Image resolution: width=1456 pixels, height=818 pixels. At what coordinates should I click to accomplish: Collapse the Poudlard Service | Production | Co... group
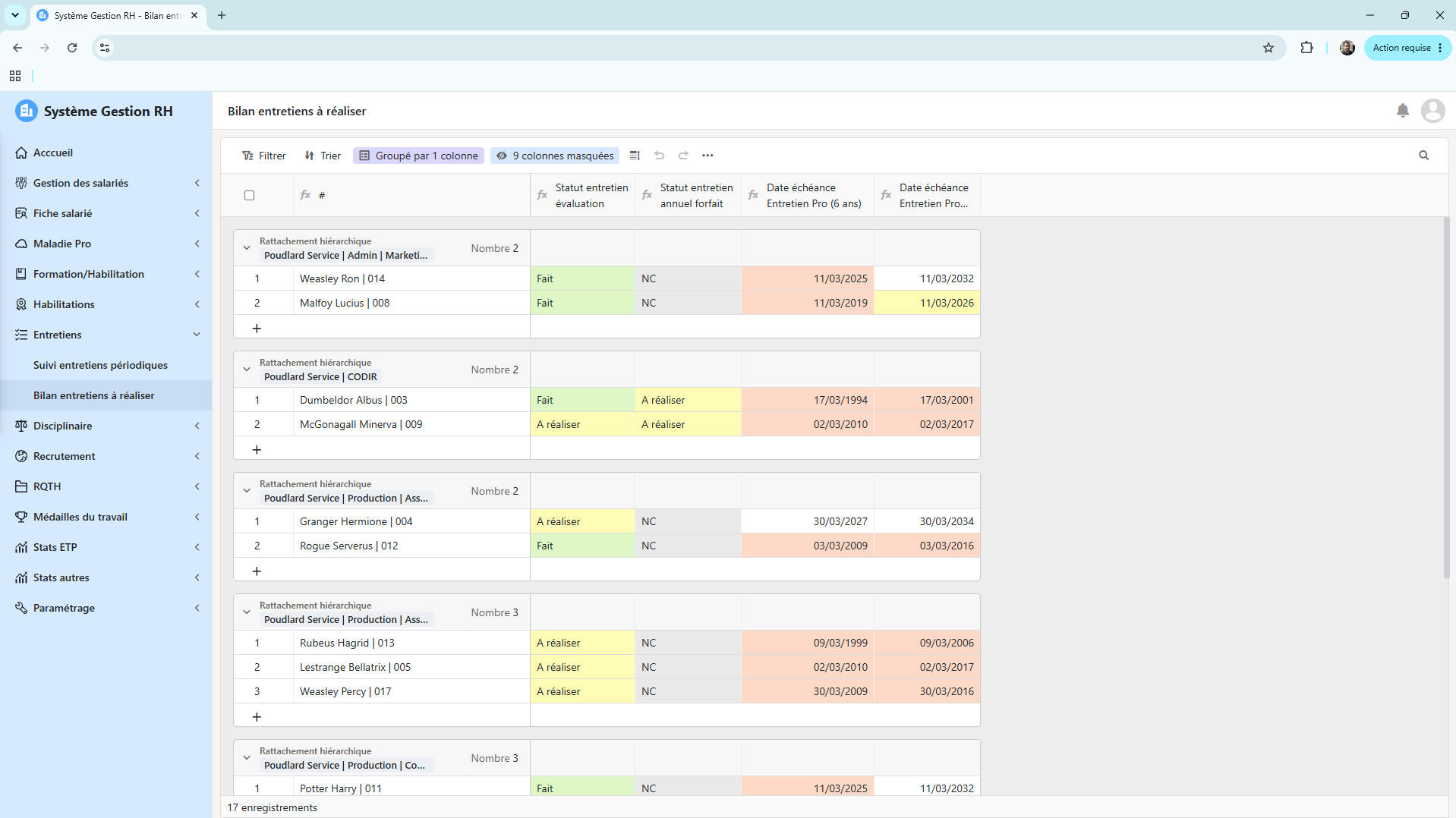point(247,758)
